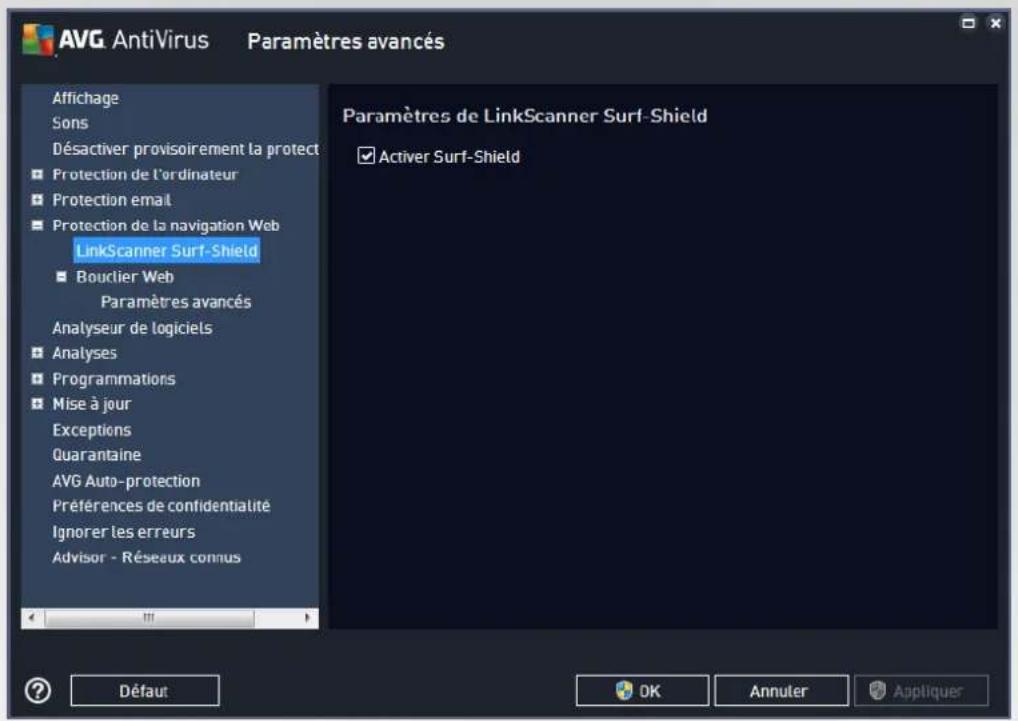Click left arrow of tree scrollbar
Viewport: 1018px width, 721px height.
coord(32,617)
